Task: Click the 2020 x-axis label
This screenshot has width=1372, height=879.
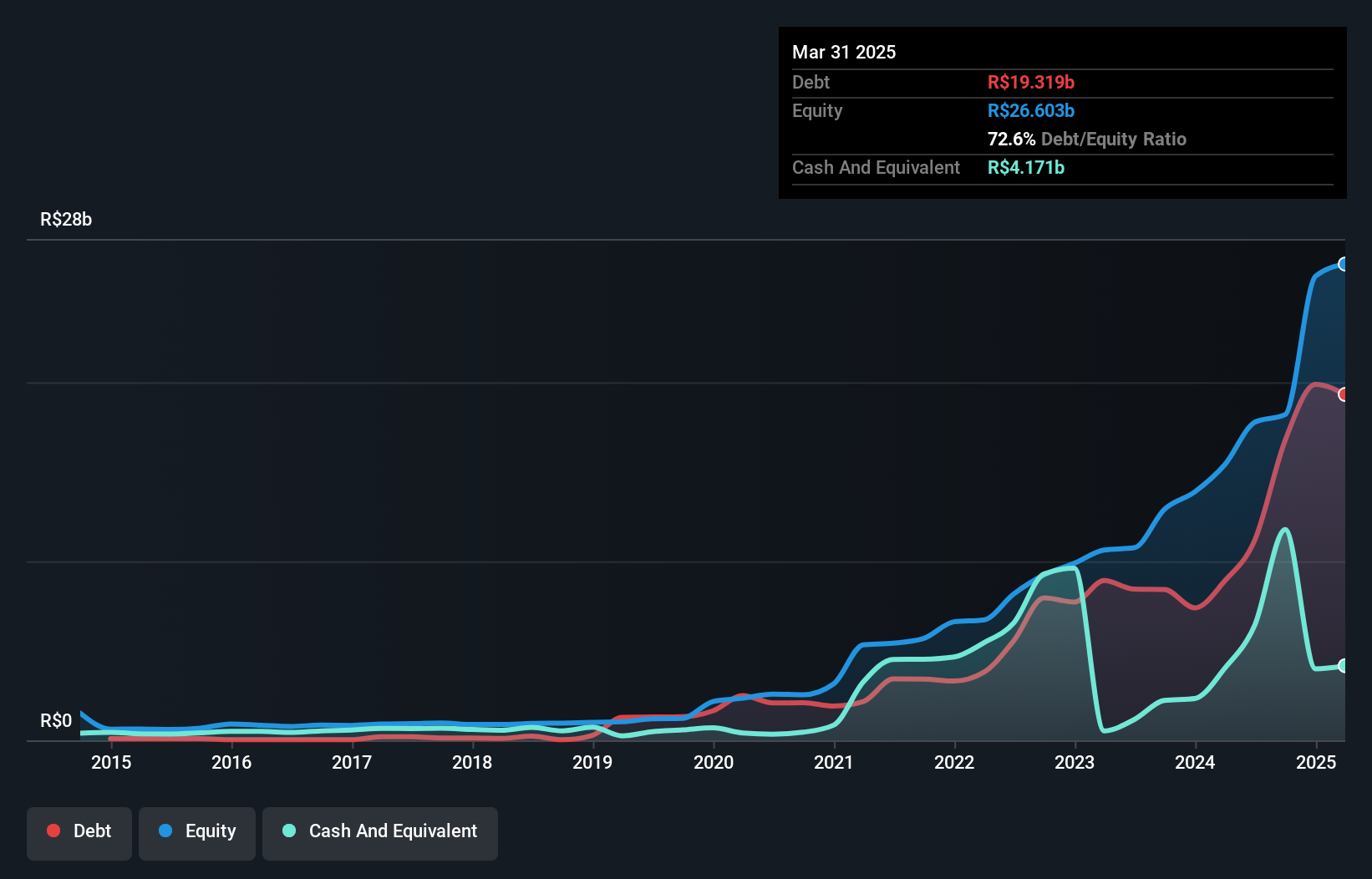Action: [714, 762]
